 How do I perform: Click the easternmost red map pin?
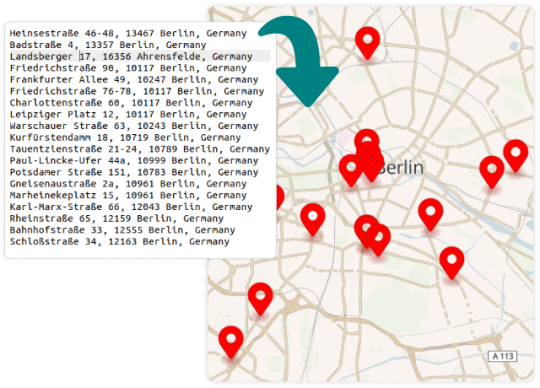click(516, 156)
